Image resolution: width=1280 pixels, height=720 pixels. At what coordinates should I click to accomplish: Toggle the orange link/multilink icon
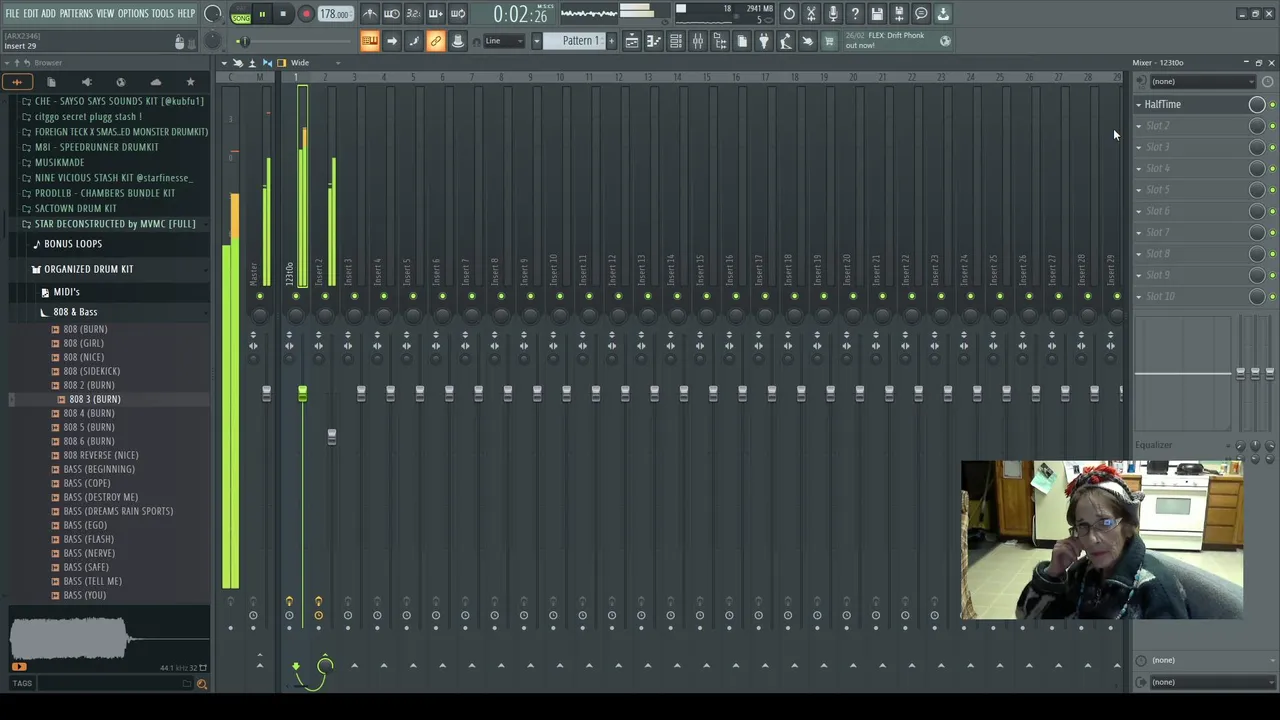pyautogui.click(x=436, y=41)
